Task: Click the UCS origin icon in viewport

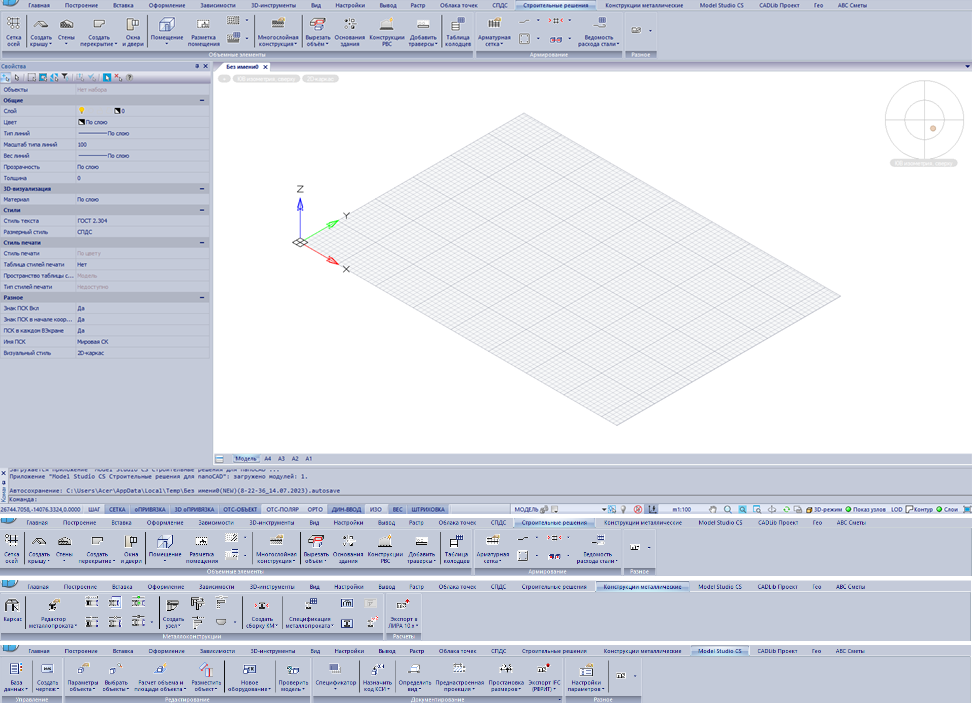Action: [x=300, y=242]
